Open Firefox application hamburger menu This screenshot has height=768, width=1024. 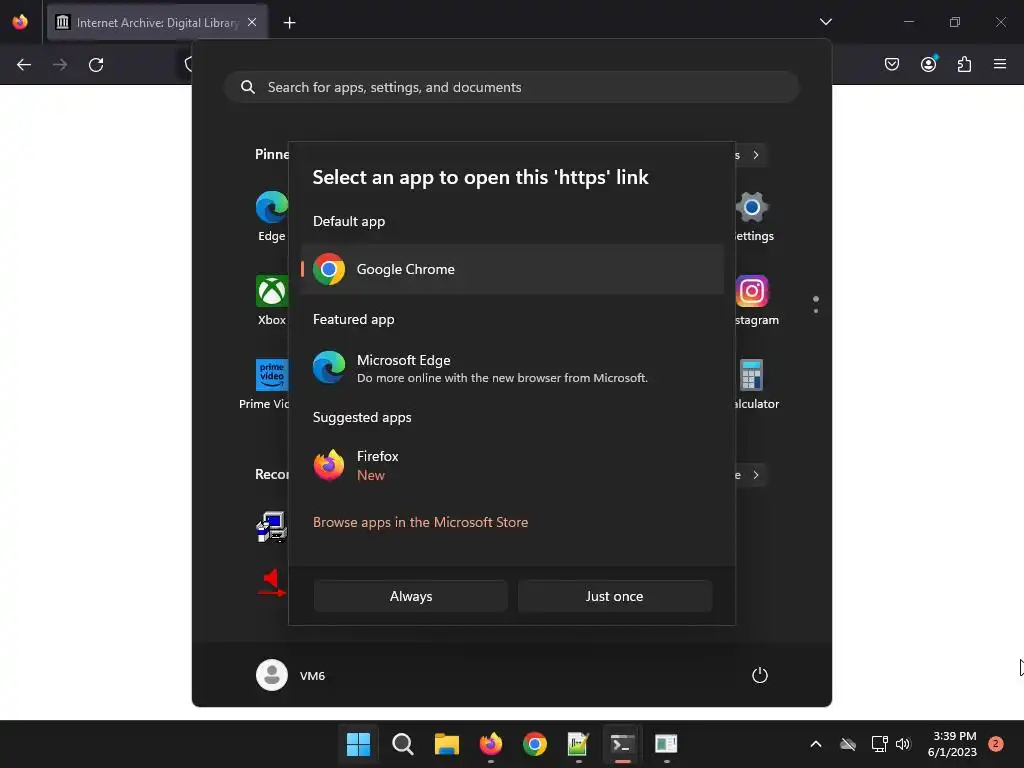(x=1000, y=64)
